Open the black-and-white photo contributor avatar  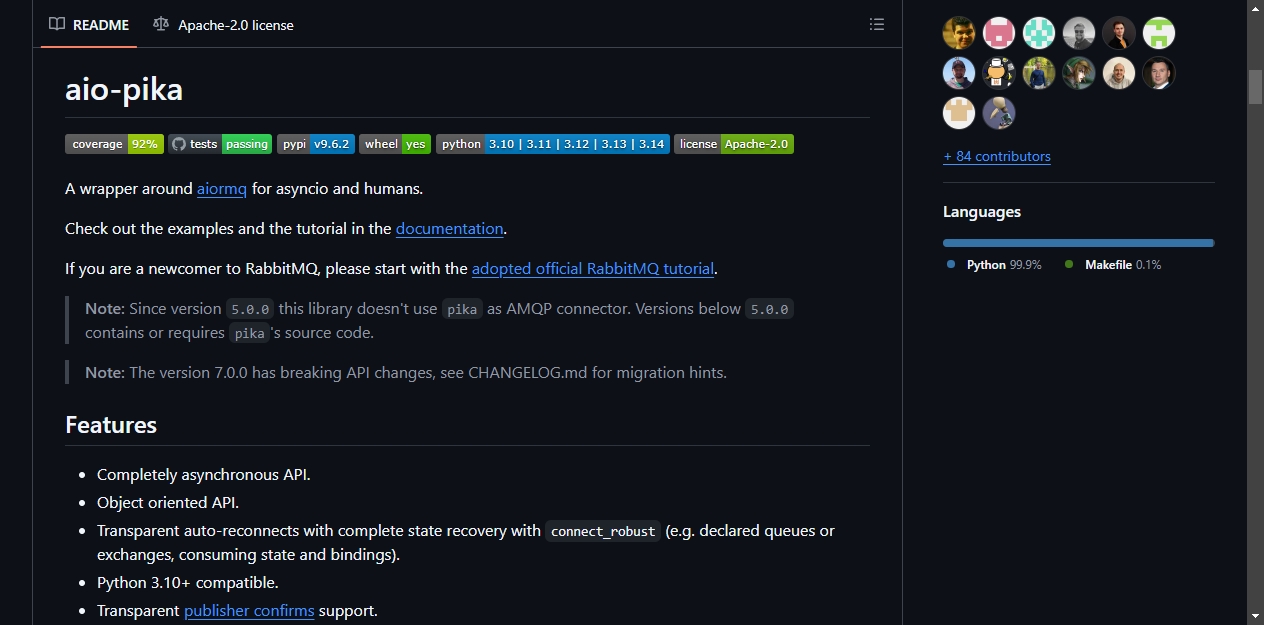click(1079, 33)
